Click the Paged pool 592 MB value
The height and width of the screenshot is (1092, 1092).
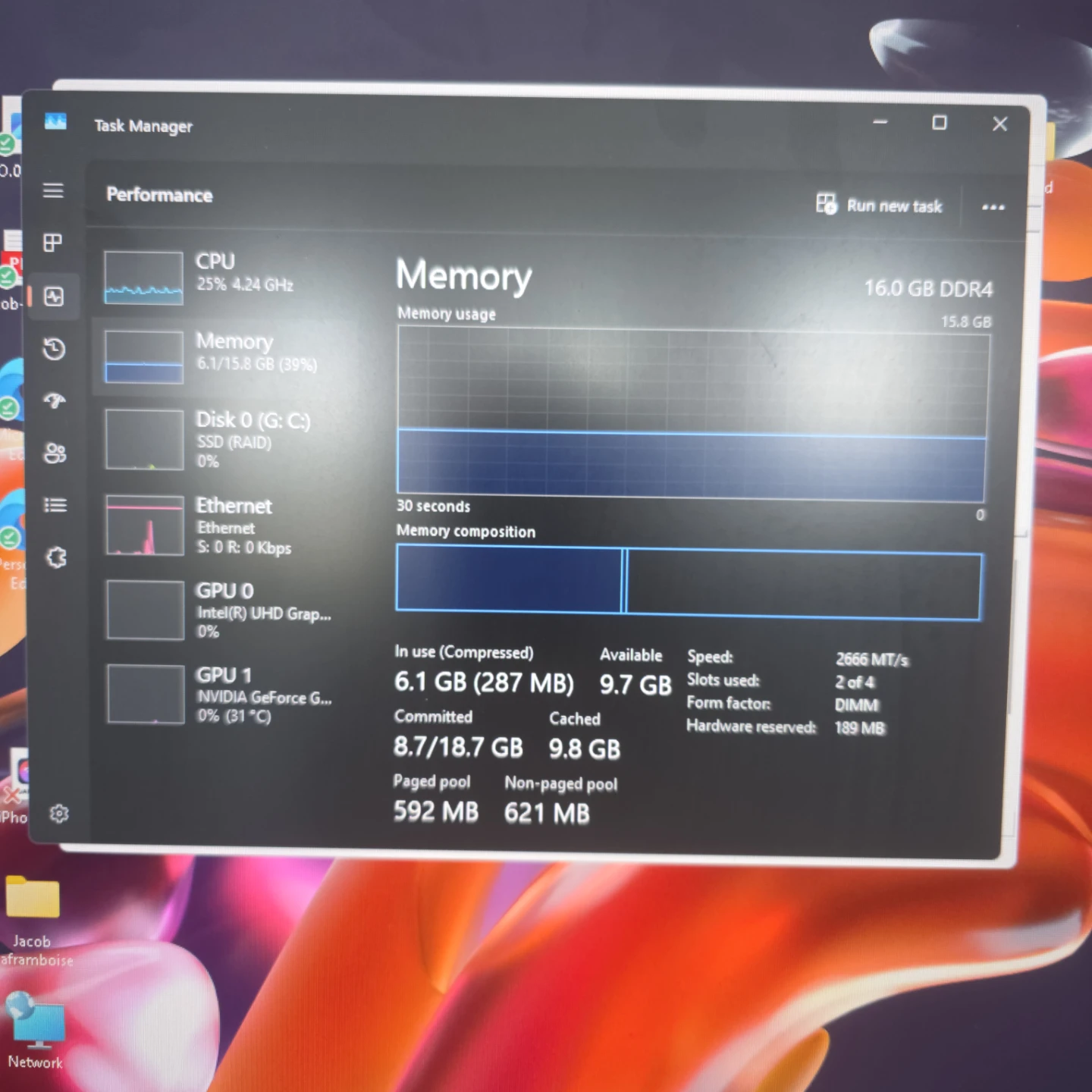pos(436,812)
